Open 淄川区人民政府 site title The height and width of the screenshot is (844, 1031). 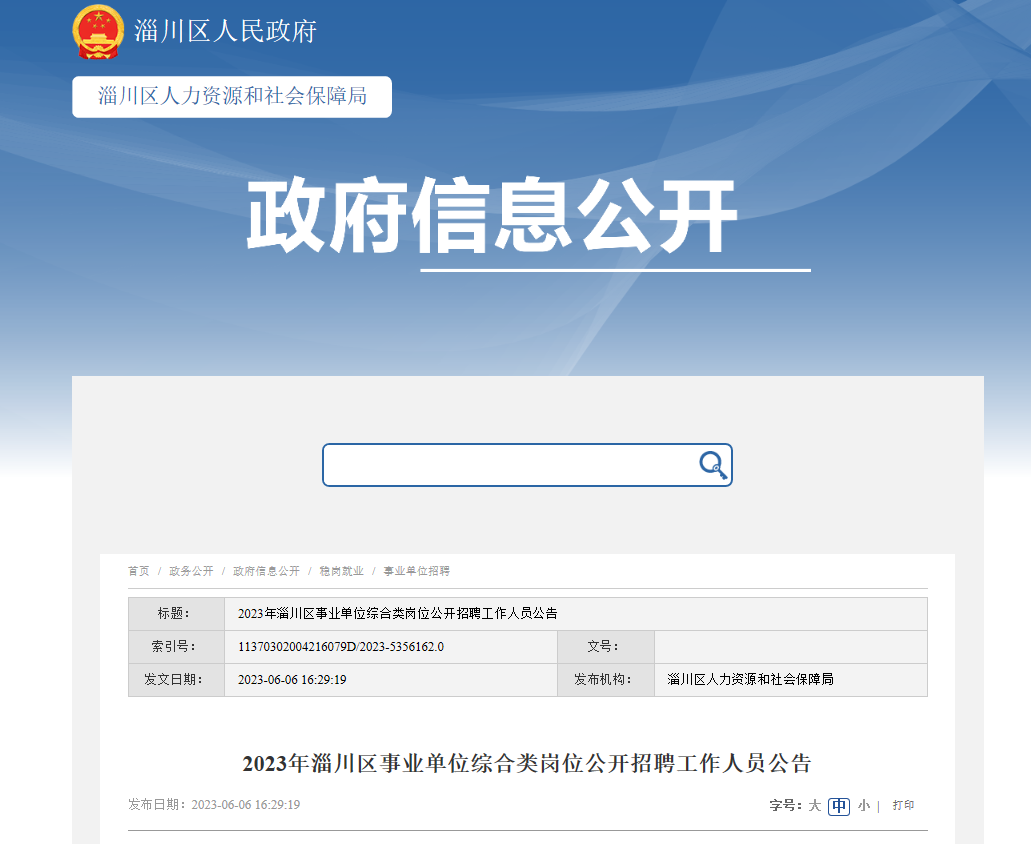pos(226,31)
